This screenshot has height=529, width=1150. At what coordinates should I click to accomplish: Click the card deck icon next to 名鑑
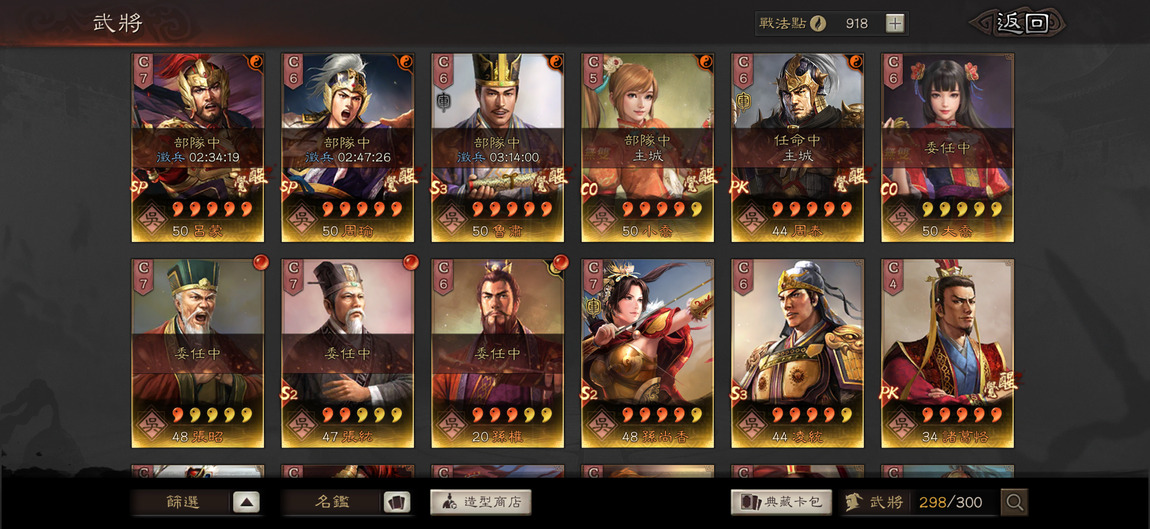397,503
